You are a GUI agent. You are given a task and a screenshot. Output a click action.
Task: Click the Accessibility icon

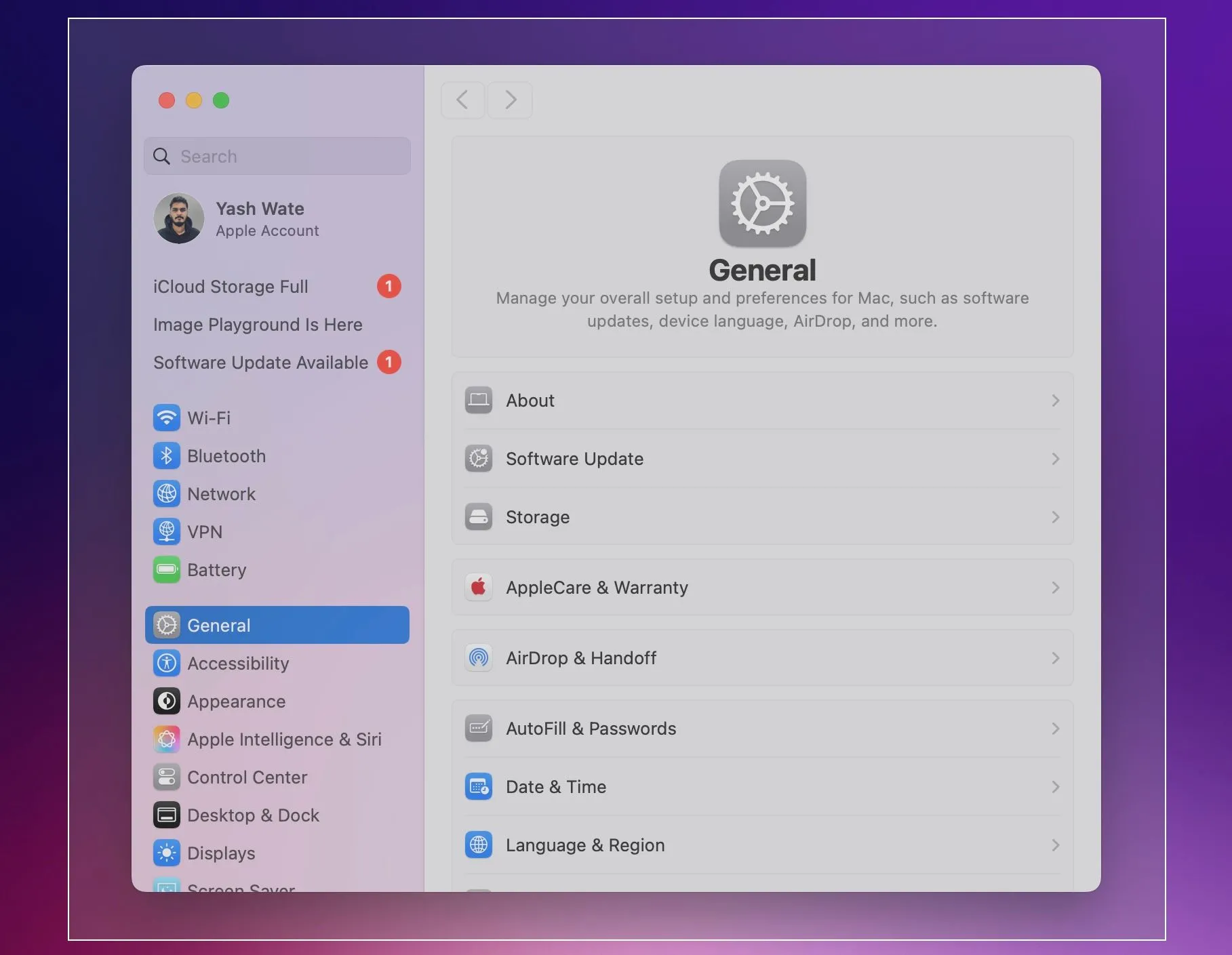click(x=167, y=663)
